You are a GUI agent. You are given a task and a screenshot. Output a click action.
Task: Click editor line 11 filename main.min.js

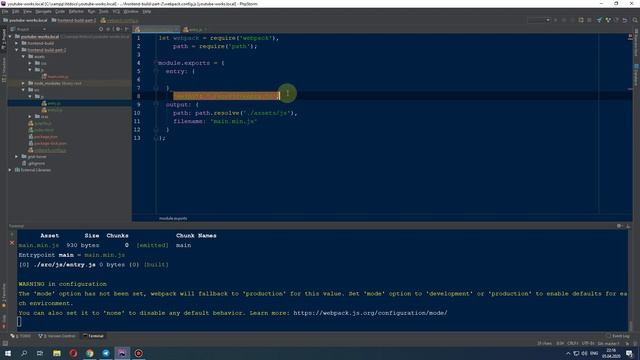point(215,121)
